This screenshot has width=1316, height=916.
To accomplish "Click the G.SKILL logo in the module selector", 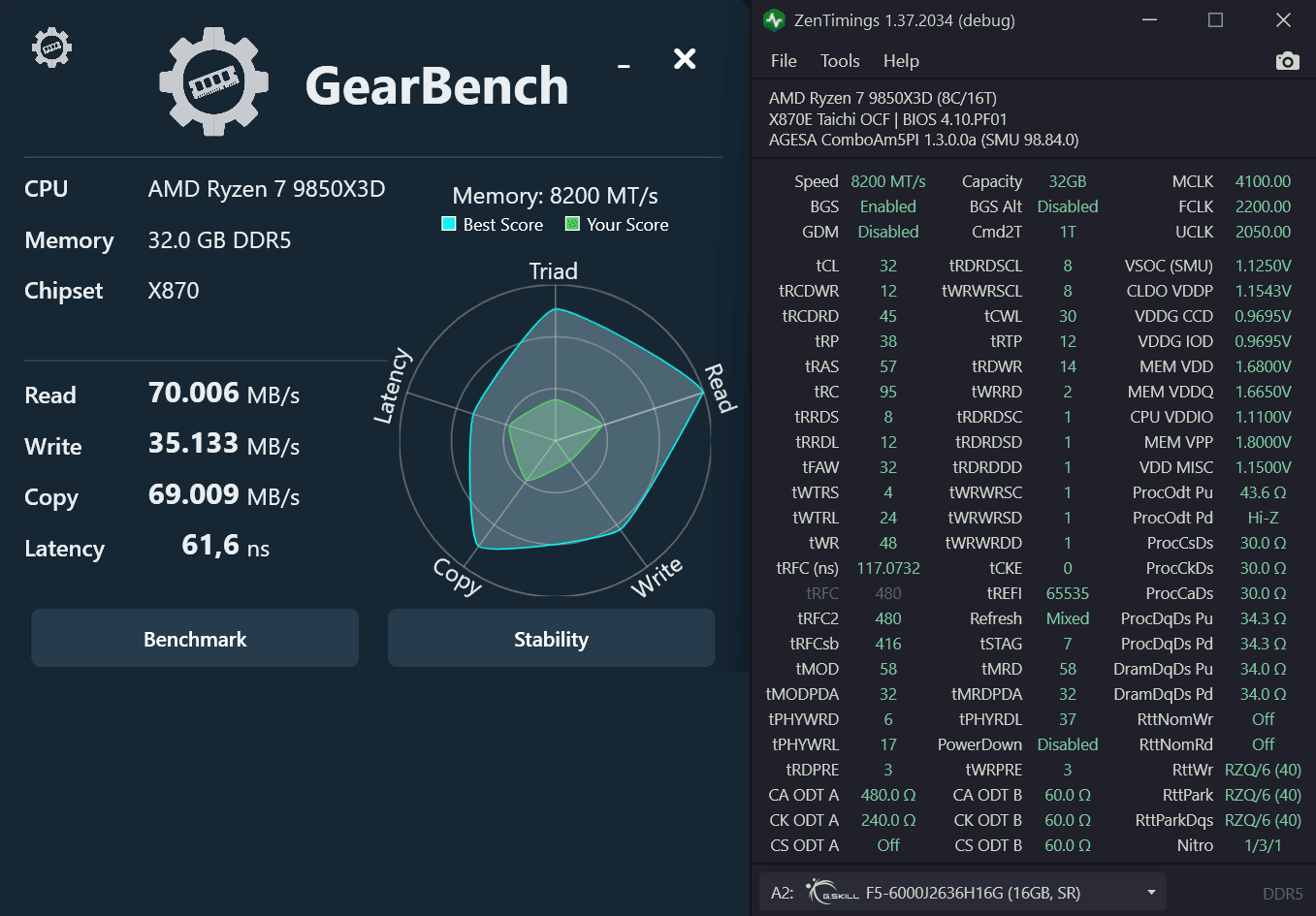I will [829, 892].
